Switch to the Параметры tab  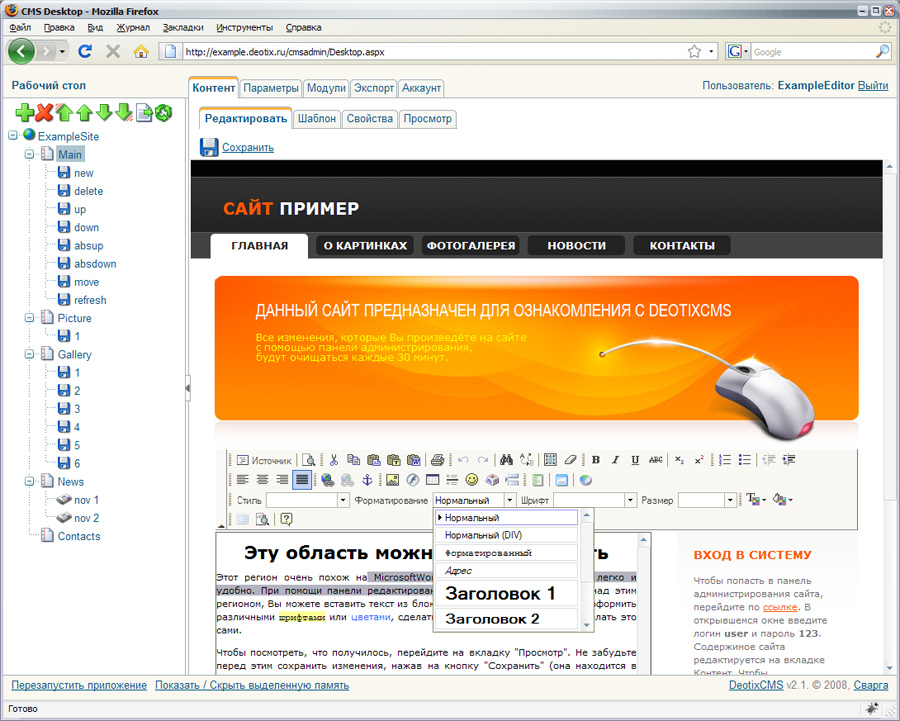[270, 88]
